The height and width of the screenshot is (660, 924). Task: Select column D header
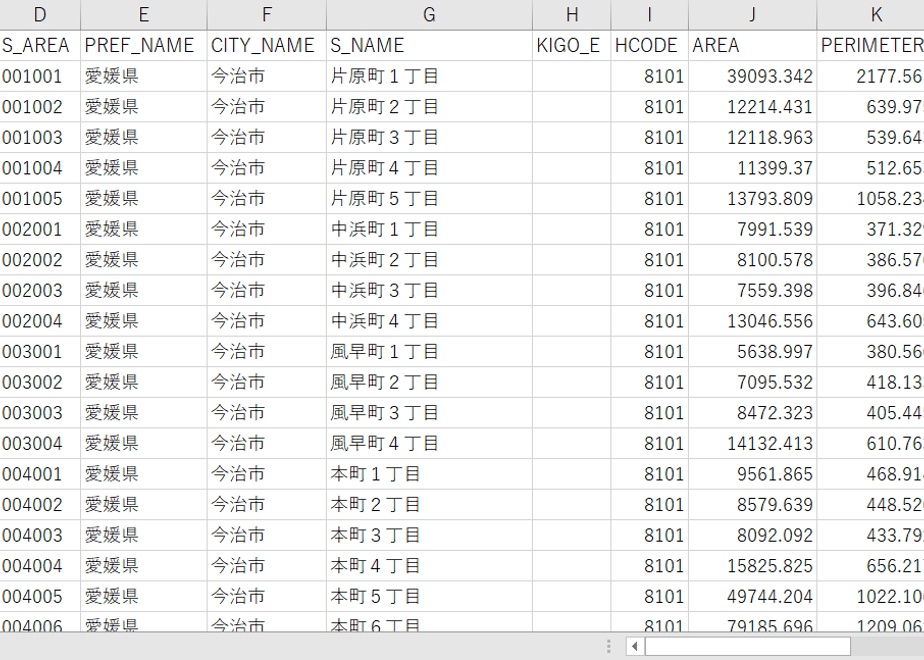(40, 15)
